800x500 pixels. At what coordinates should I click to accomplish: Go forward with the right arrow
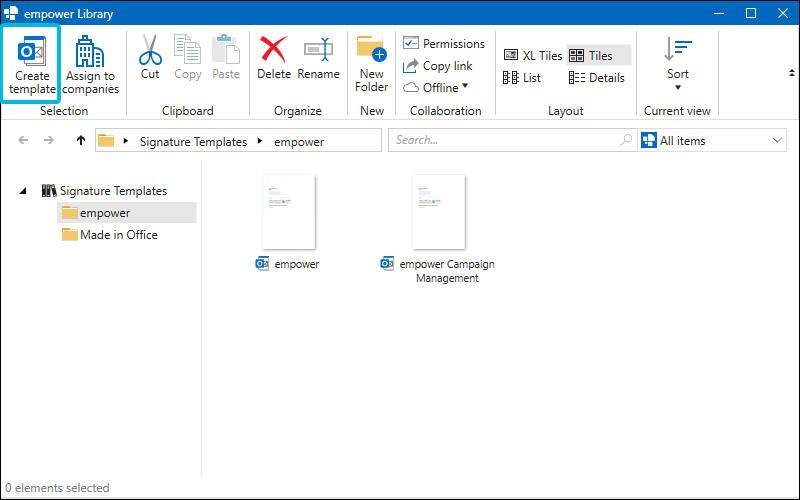(48, 140)
